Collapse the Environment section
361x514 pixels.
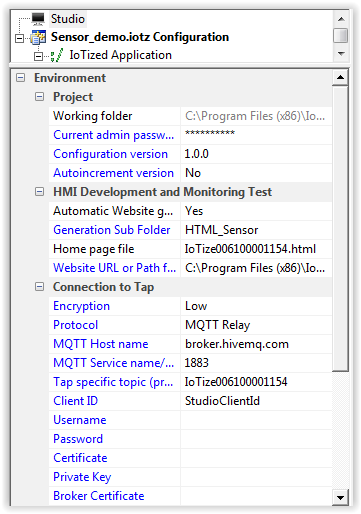(21, 78)
